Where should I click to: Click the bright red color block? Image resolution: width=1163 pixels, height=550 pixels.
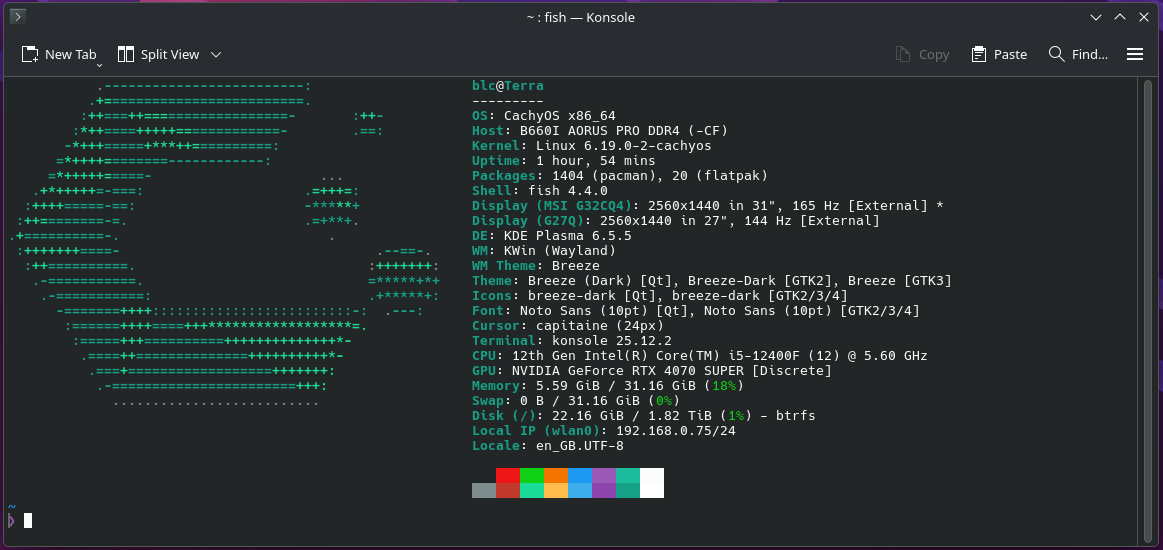click(x=508, y=475)
